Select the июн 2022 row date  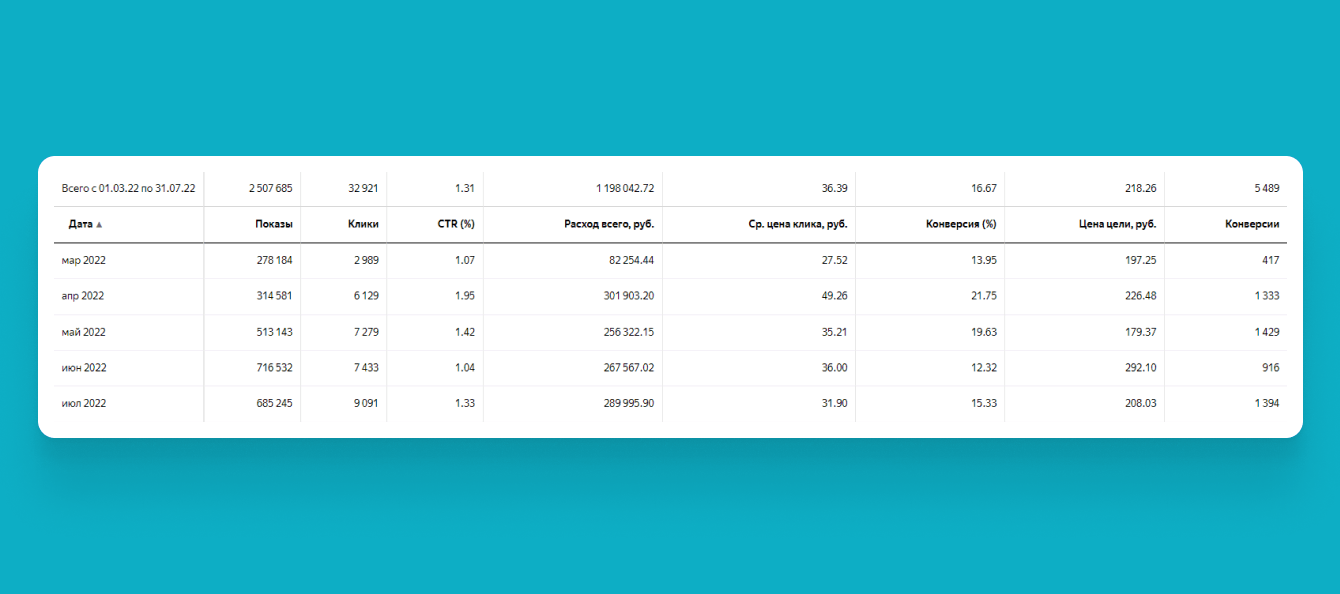pos(84,368)
